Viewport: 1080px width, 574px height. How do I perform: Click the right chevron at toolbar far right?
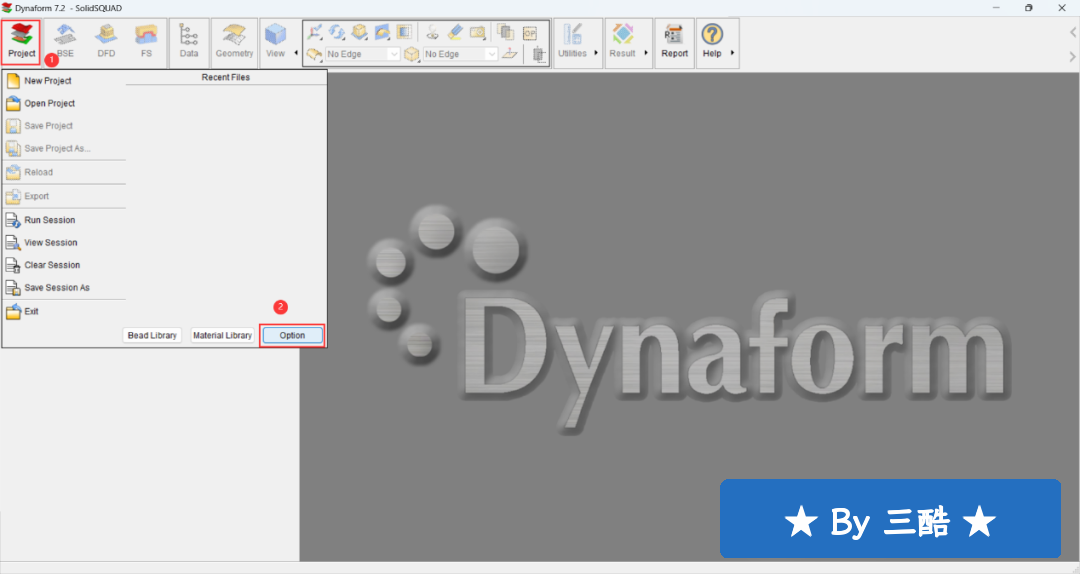1072,57
